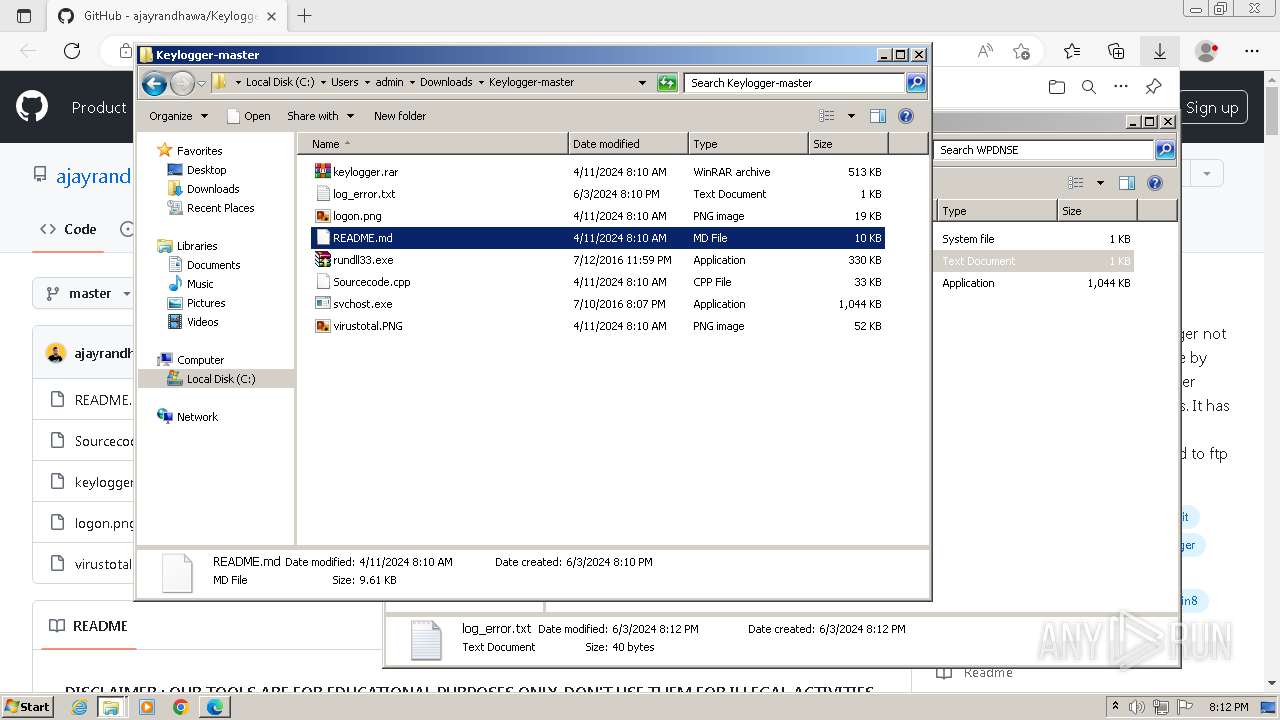Open the browser Downloads icon
The width and height of the screenshot is (1280, 720).
coord(1160,51)
